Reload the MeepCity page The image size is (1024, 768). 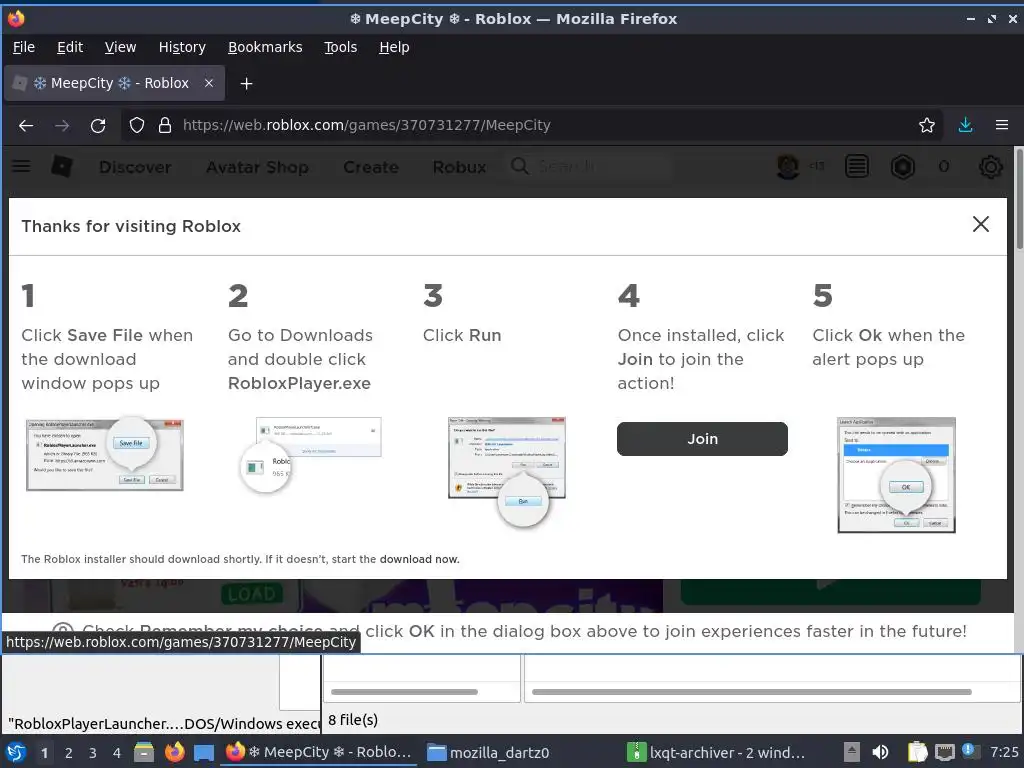98,125
